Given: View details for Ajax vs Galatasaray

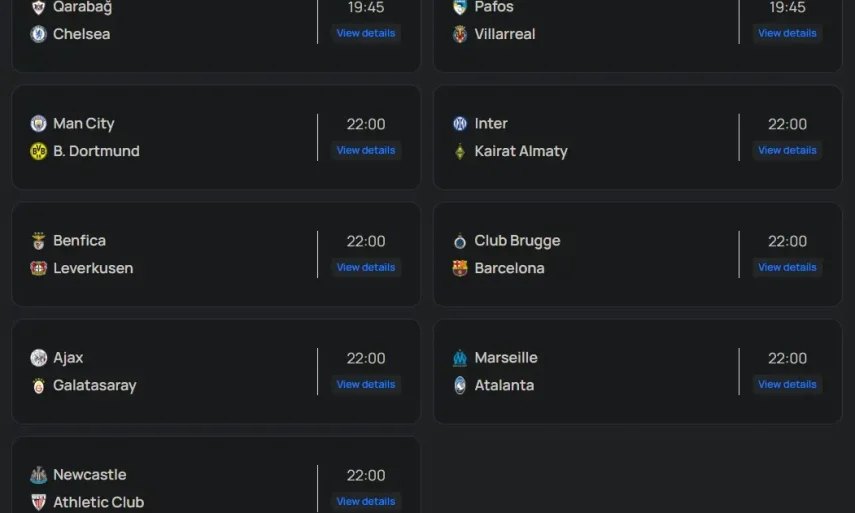Looking at the screenshot, I should point(366,384).
